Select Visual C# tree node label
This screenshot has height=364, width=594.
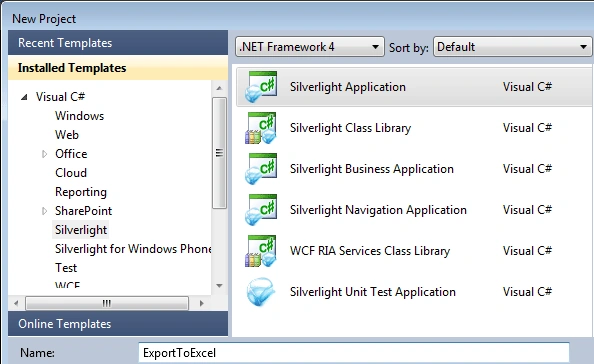(61, 97)
